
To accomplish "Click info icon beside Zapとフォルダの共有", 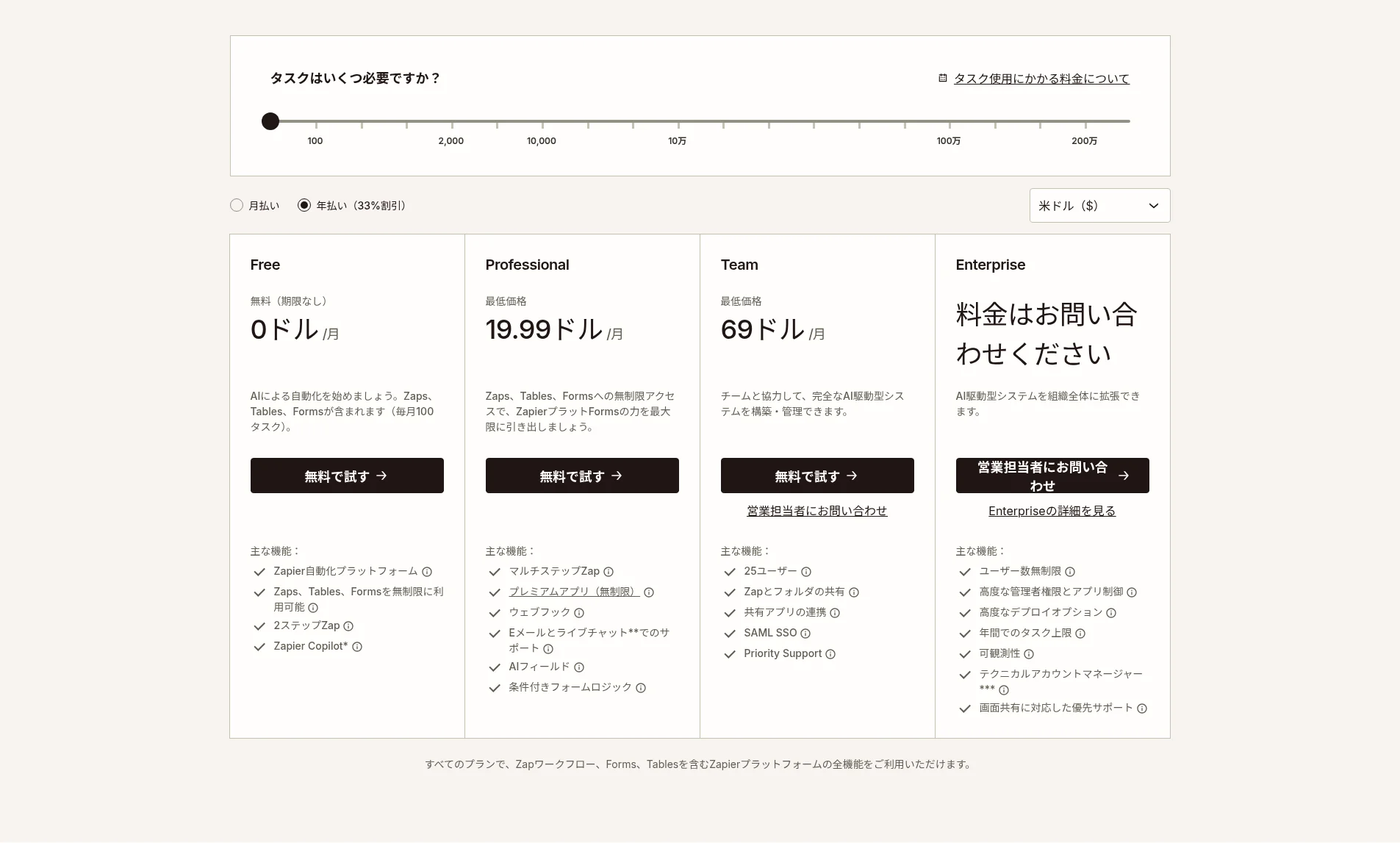I will pos(854,592).
